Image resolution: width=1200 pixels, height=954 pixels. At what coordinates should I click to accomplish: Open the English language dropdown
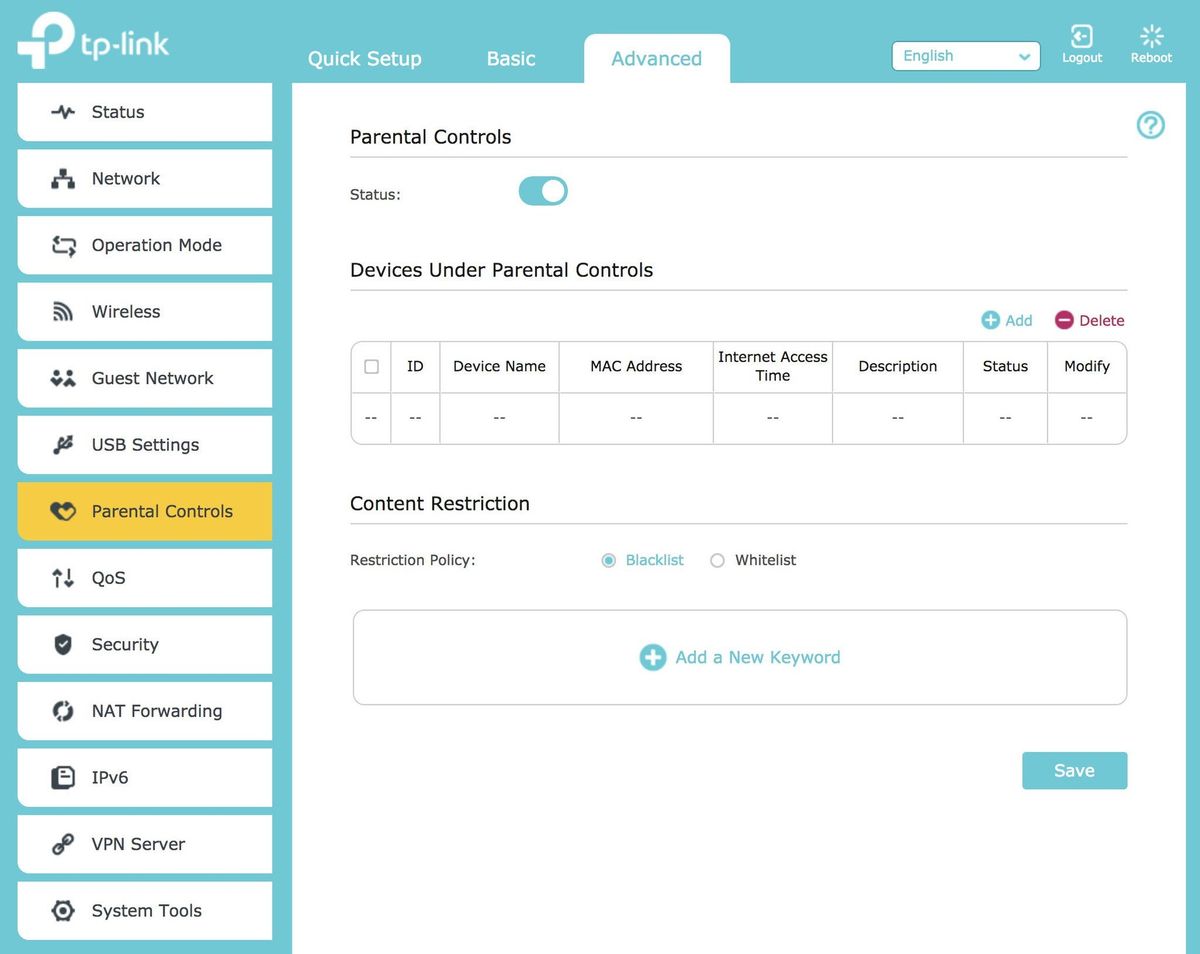click(965, 56)
